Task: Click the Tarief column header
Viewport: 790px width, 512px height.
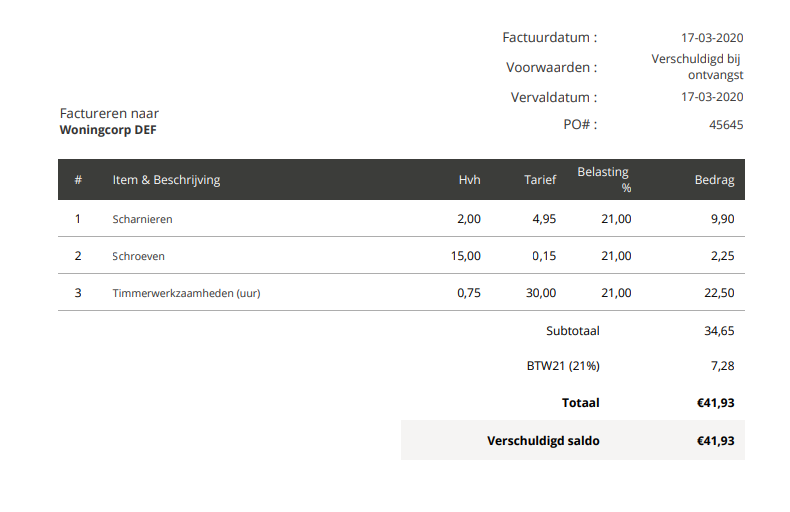Action: click(540, 180)
